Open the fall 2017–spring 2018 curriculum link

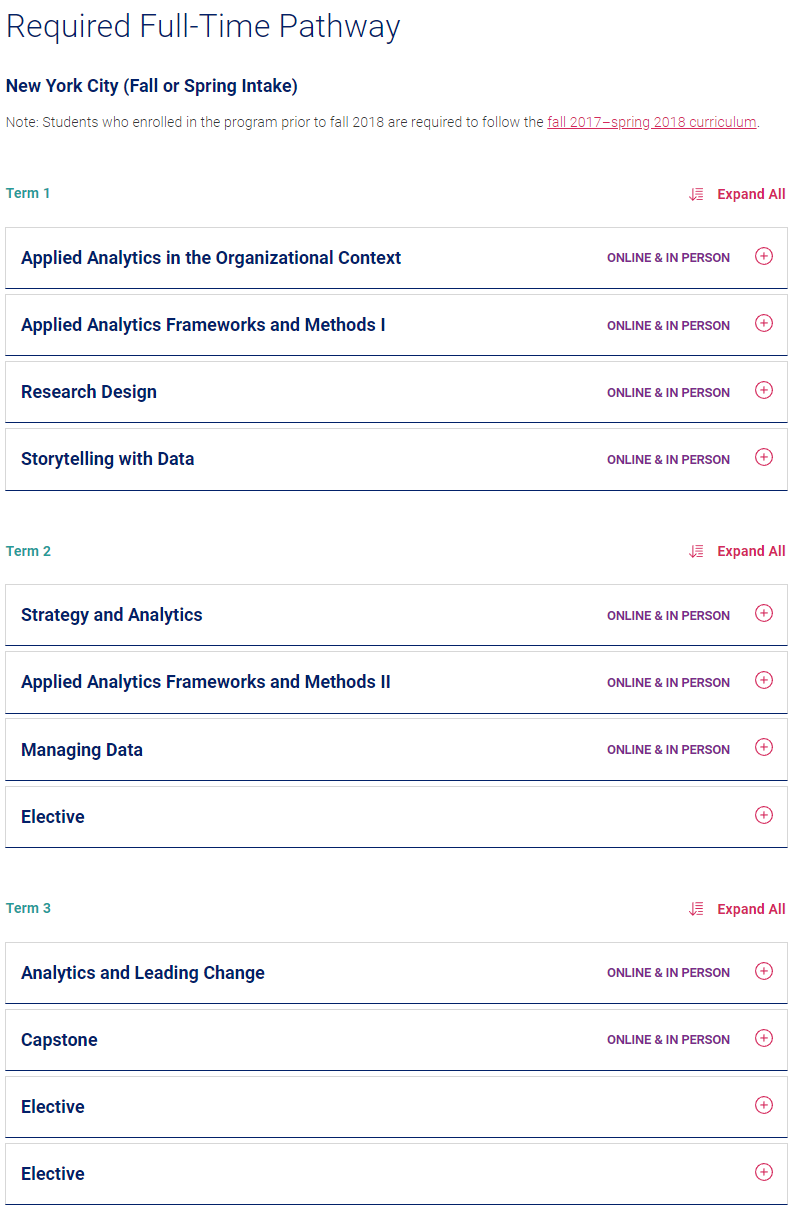651,123
